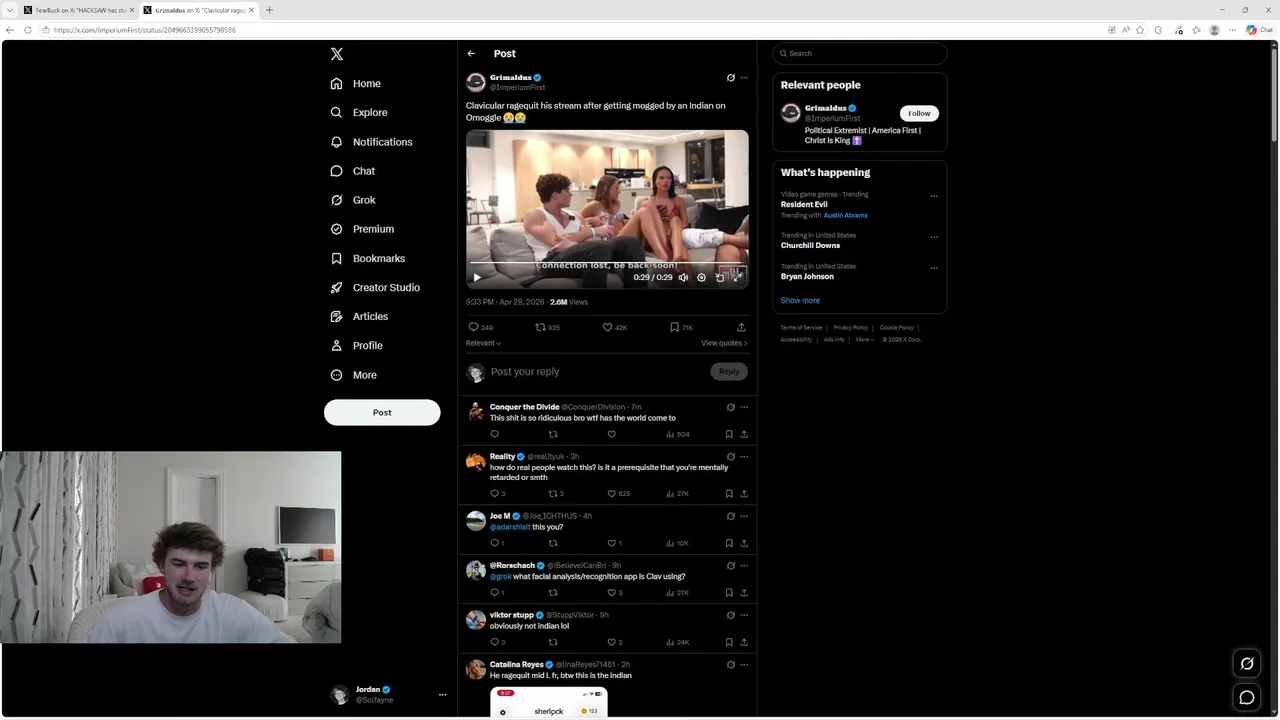1280x720 pixels.
Task: Share the main post
Action: tap(741, 327)
